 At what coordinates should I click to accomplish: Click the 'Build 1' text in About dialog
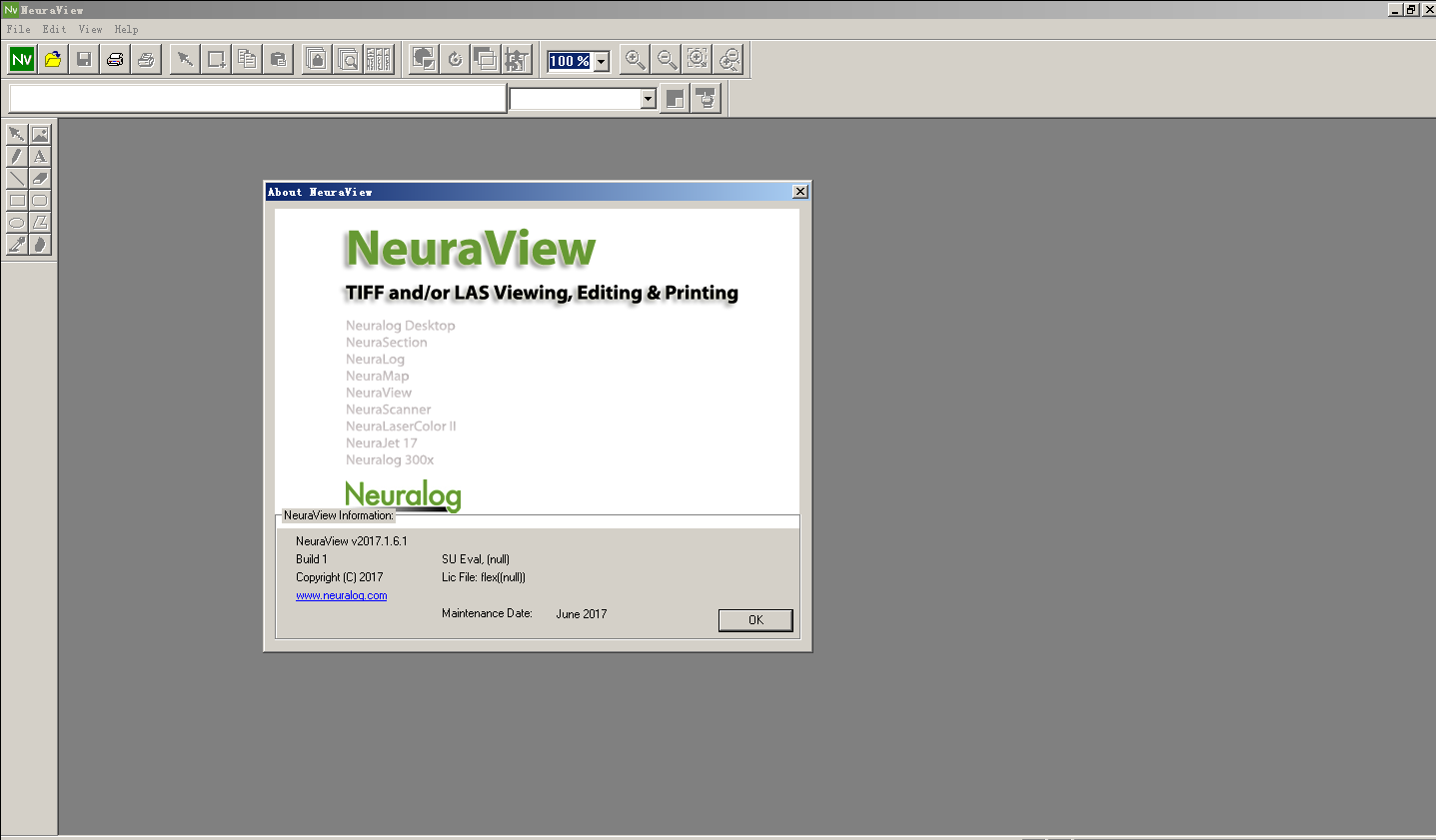(x=312, y=559)
